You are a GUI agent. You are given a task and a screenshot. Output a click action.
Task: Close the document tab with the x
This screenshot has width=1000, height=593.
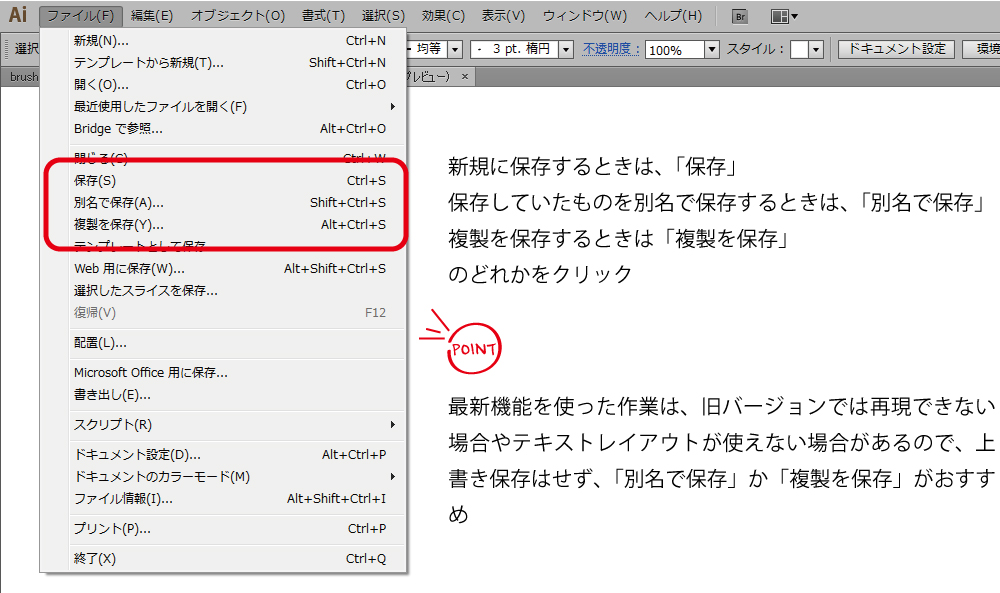[x=464, y=76]
